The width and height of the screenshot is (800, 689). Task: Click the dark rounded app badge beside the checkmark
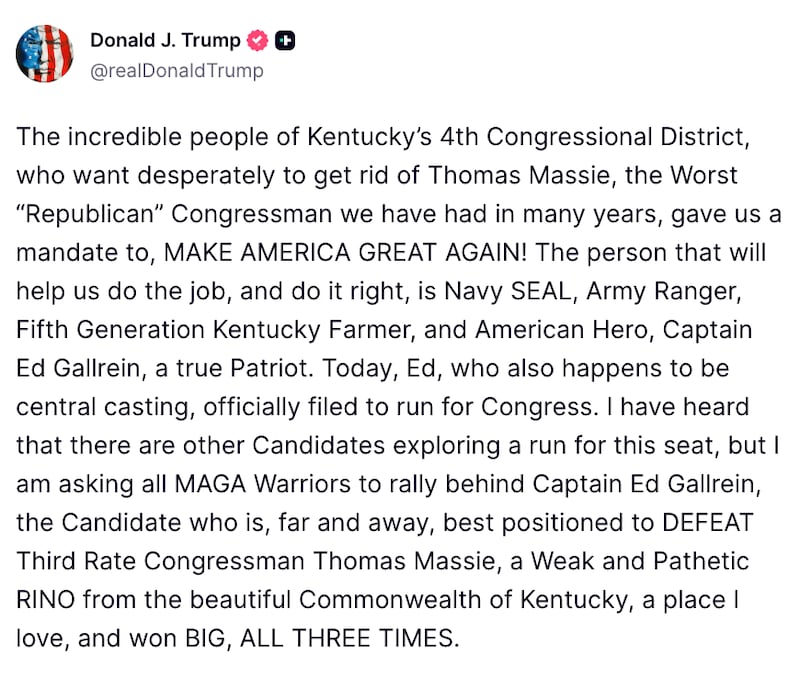click(285, 40)
